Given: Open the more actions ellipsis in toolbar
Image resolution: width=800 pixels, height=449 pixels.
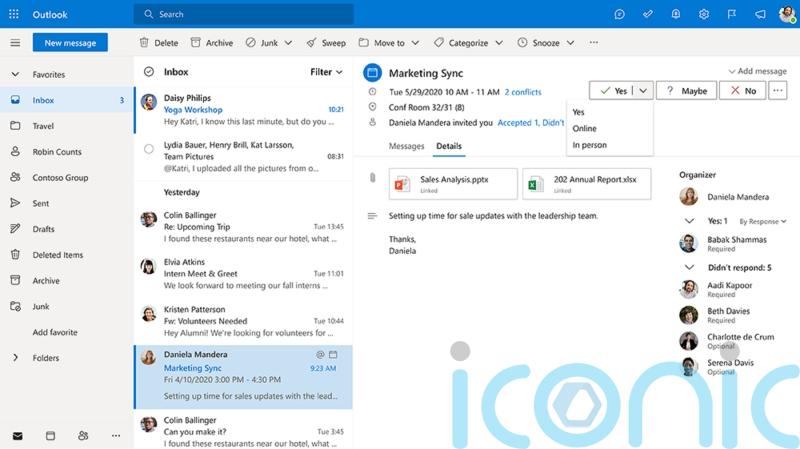Looking at the screenshot, I should 593,43.
